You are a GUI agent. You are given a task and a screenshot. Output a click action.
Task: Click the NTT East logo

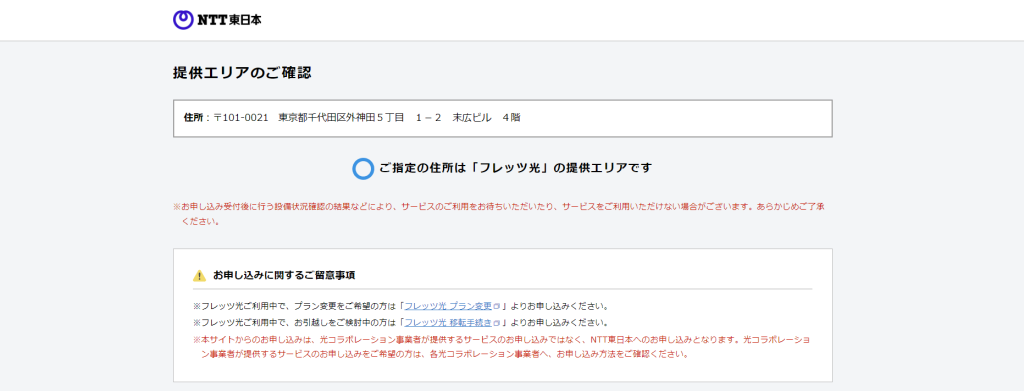(x=217, y=20)
